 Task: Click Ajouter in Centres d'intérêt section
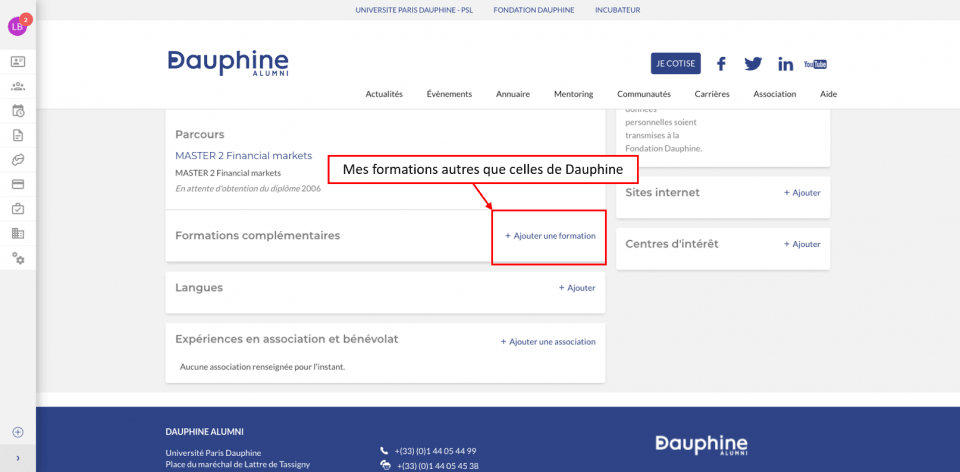coord(802,244)
